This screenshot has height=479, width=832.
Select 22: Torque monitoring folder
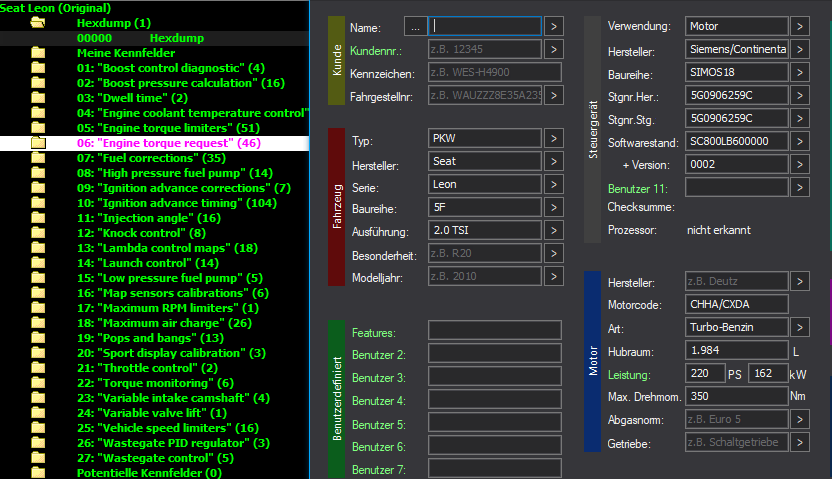tap(155, 383)
